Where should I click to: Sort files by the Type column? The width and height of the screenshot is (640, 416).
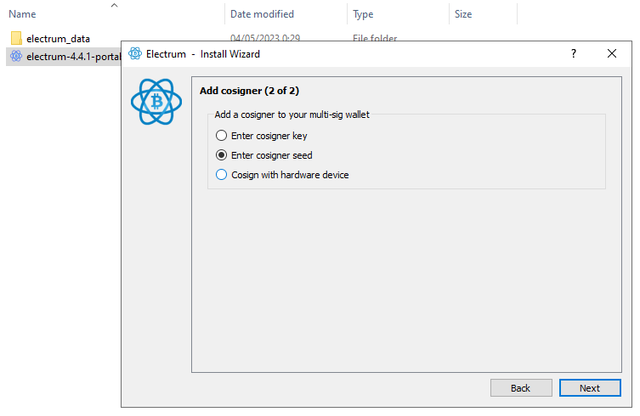click(x=363, y=14)
